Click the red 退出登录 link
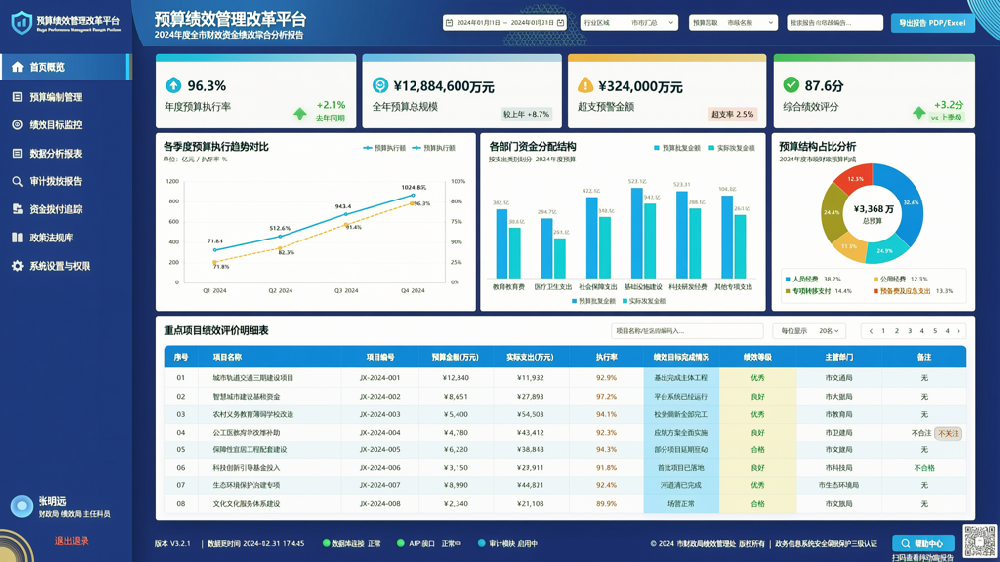The width and height of the screenshot is (1000, 562). point(71,541)
